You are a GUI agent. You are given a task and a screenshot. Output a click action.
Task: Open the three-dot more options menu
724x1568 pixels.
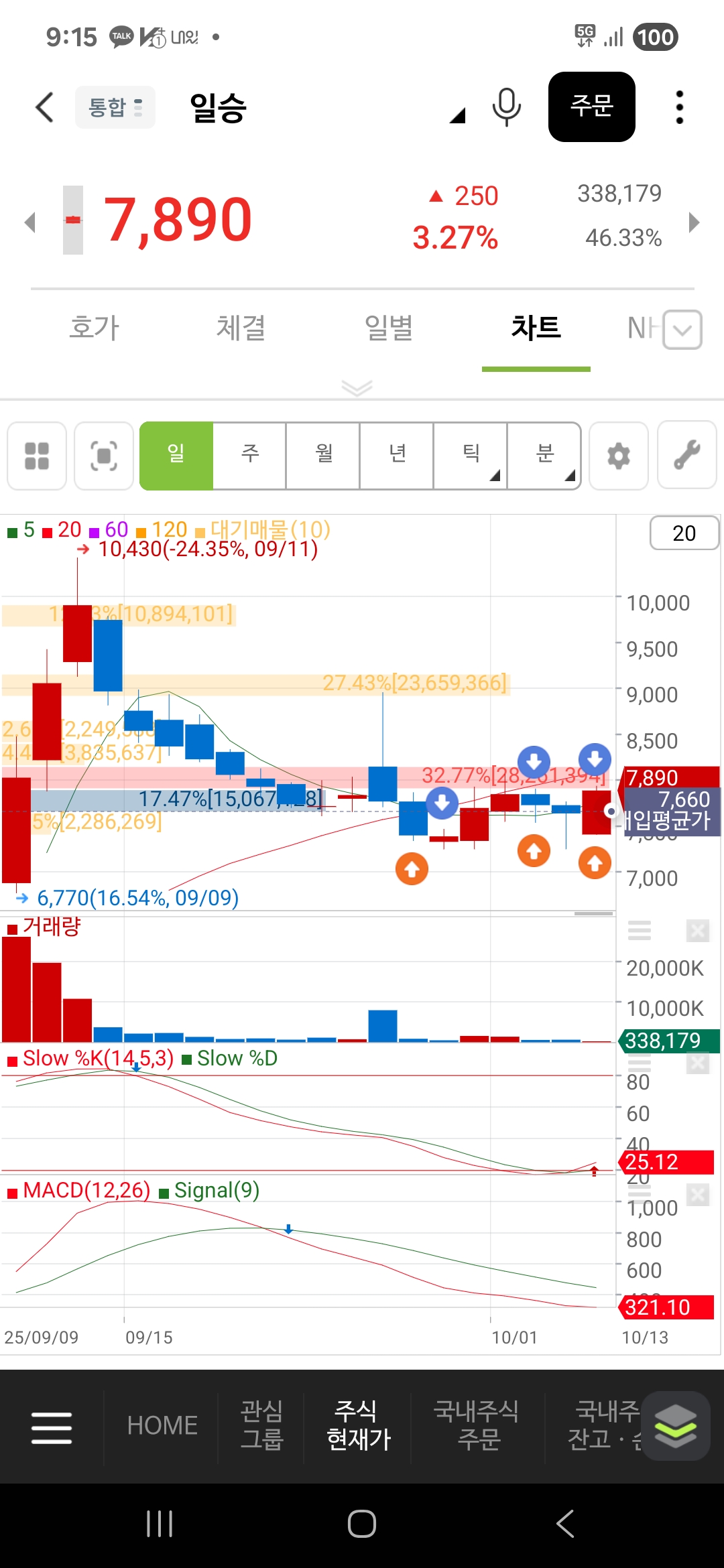pos(679,107)
